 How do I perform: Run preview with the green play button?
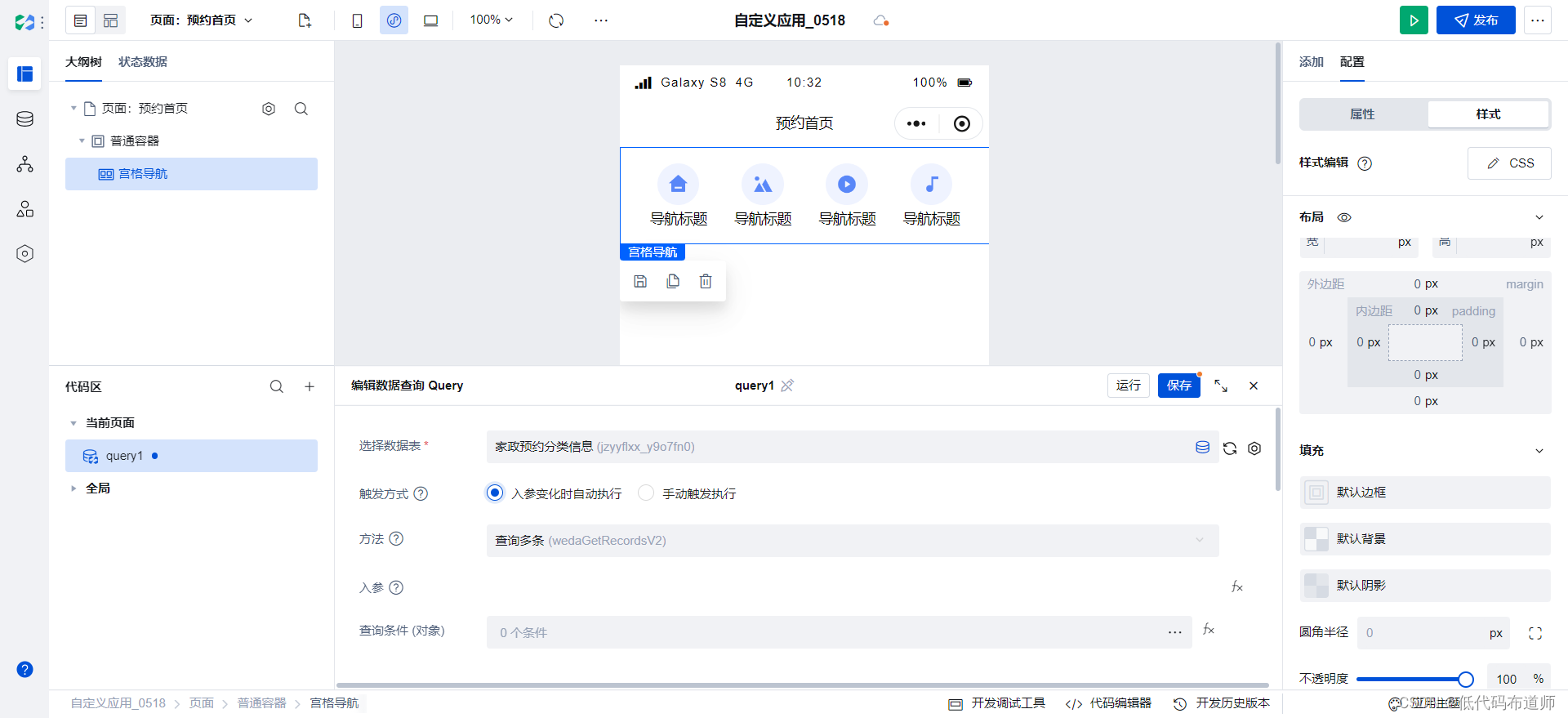click(x=1414, y=20)
